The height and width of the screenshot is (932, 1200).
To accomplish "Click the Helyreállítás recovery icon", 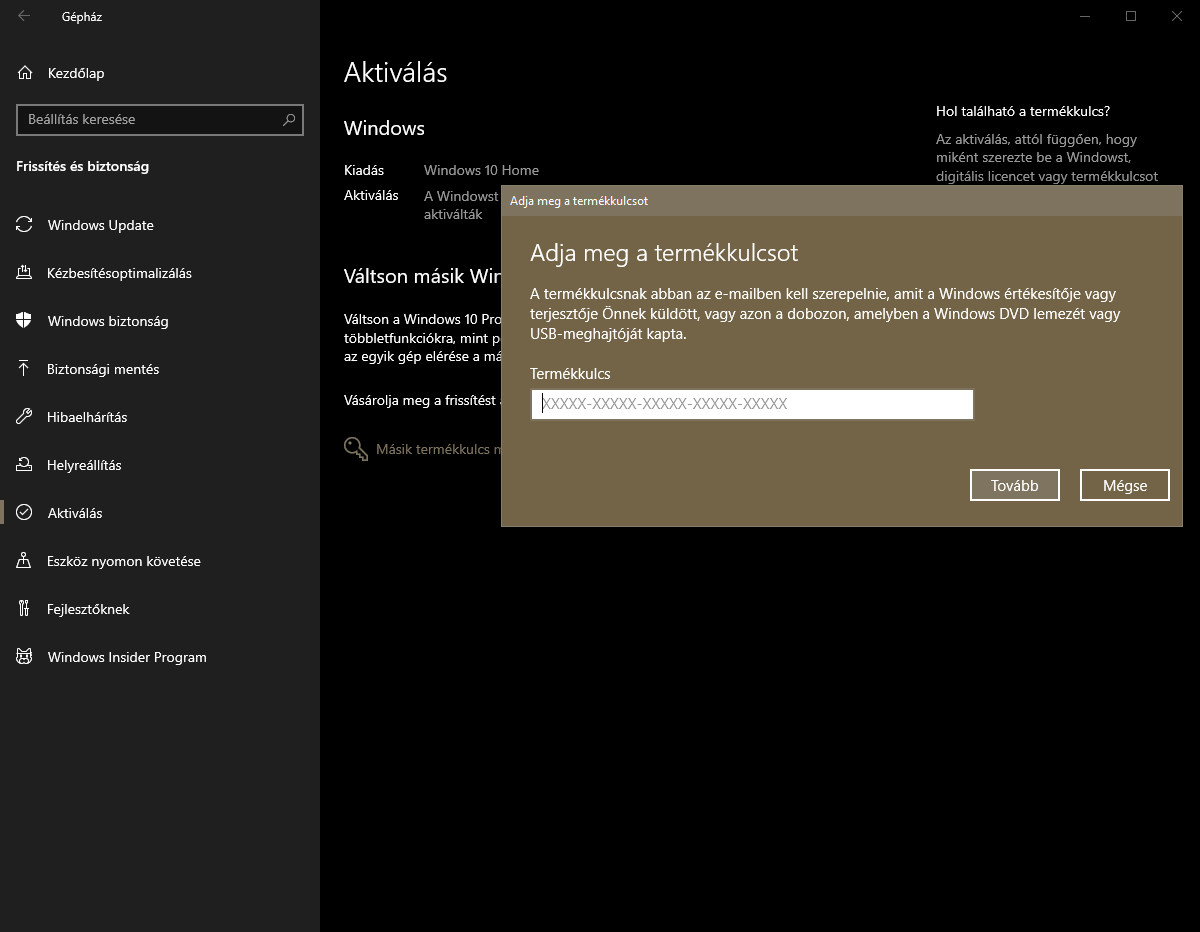I will click(24, 465).
